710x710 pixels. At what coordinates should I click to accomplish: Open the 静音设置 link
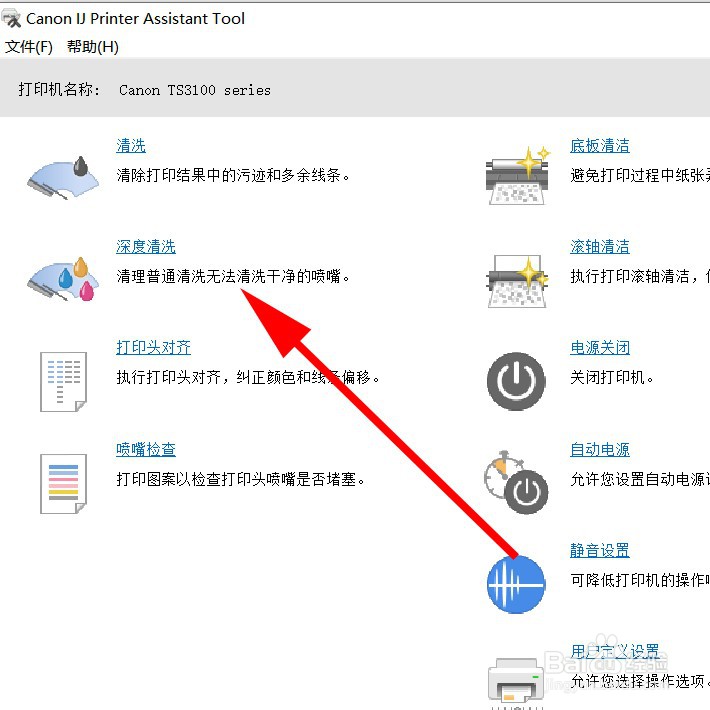(x=600, y=551)
